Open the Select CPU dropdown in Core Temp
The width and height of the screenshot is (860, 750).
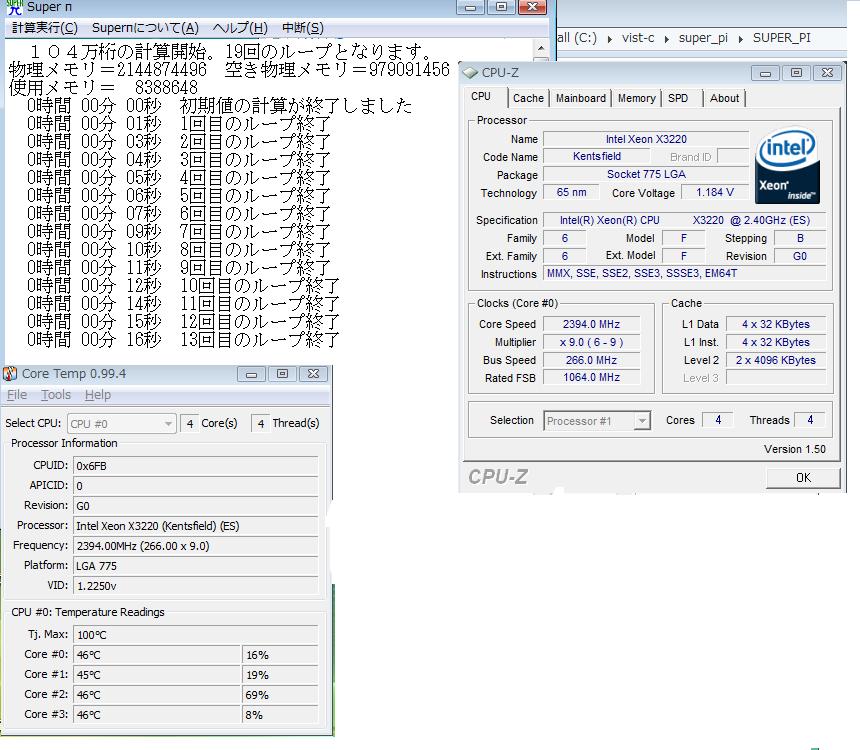122,424
